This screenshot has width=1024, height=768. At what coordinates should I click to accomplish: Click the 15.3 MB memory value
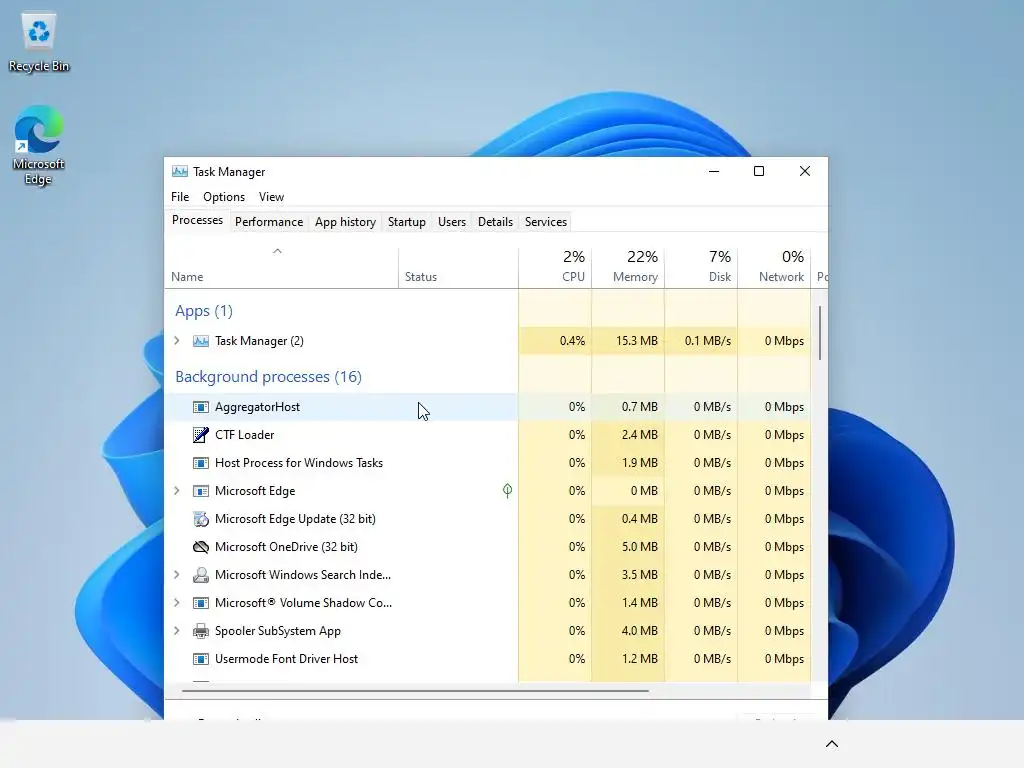coord(637,341)
